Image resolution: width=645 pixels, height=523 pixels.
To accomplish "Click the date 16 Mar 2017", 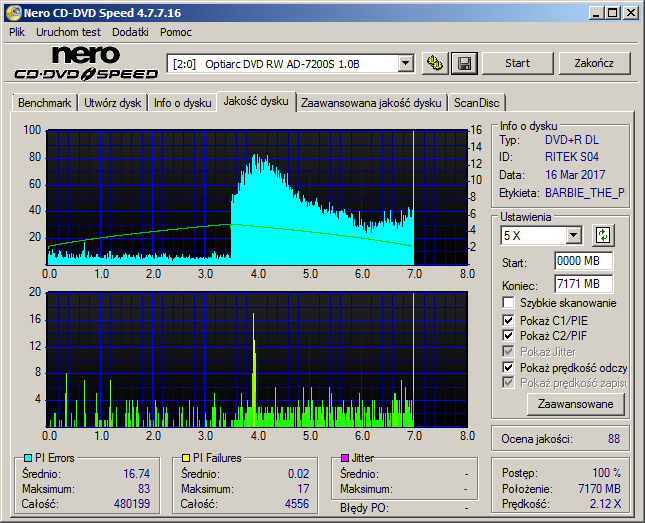I will click(x=575, y=175).
